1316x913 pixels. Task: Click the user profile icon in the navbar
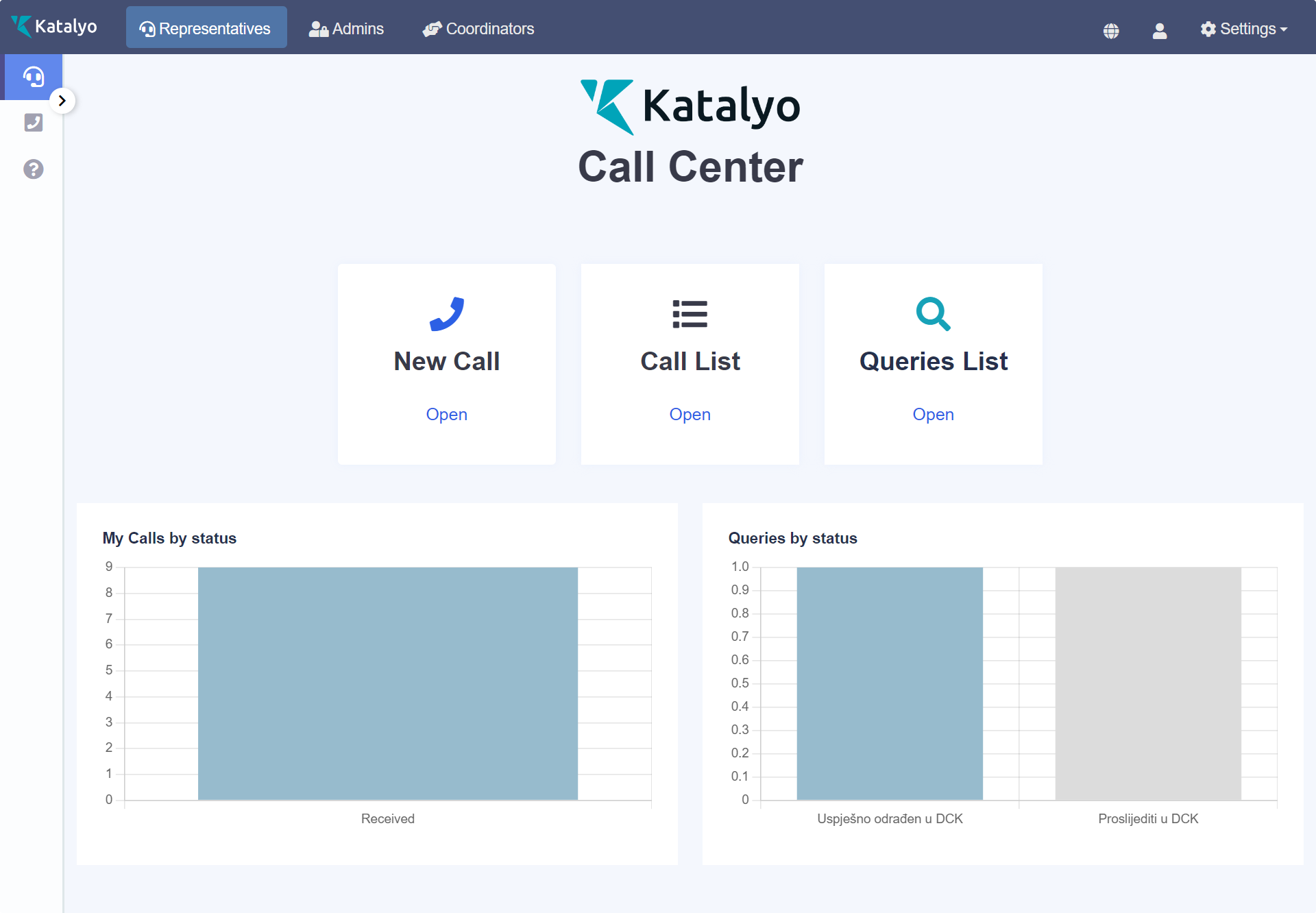1159,30
